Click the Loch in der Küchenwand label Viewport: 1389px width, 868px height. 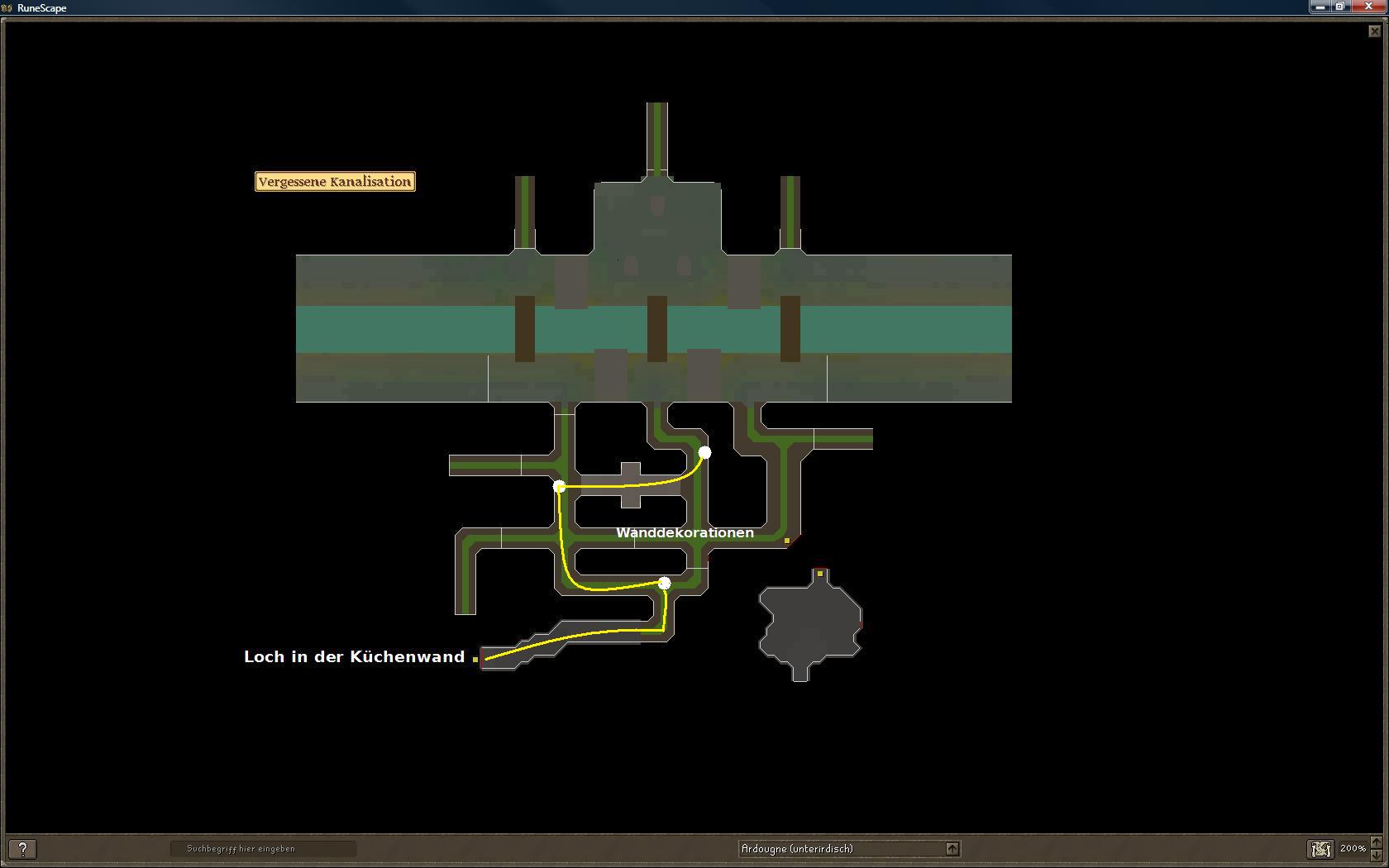point(354,656)
